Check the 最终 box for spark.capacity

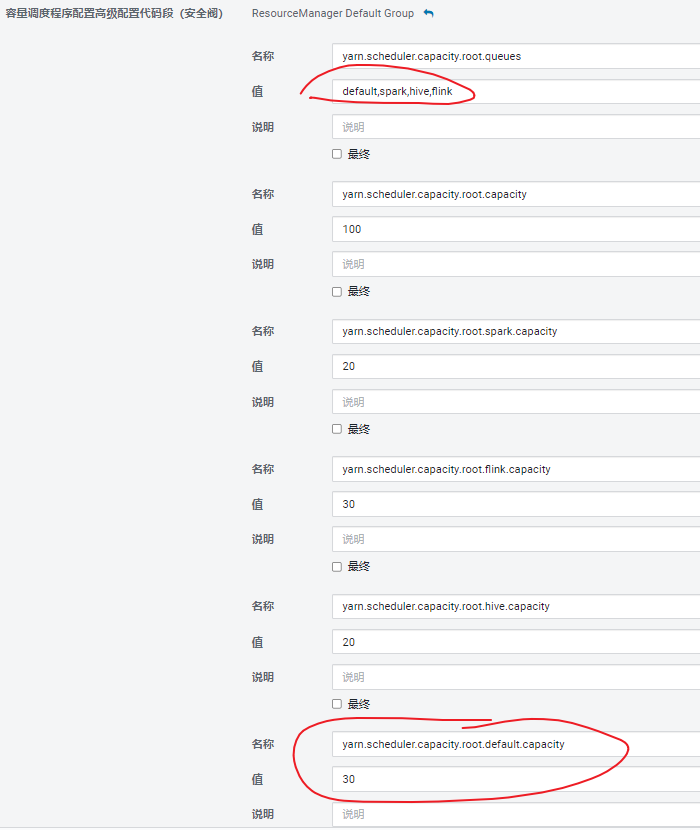tap(337, 429)
